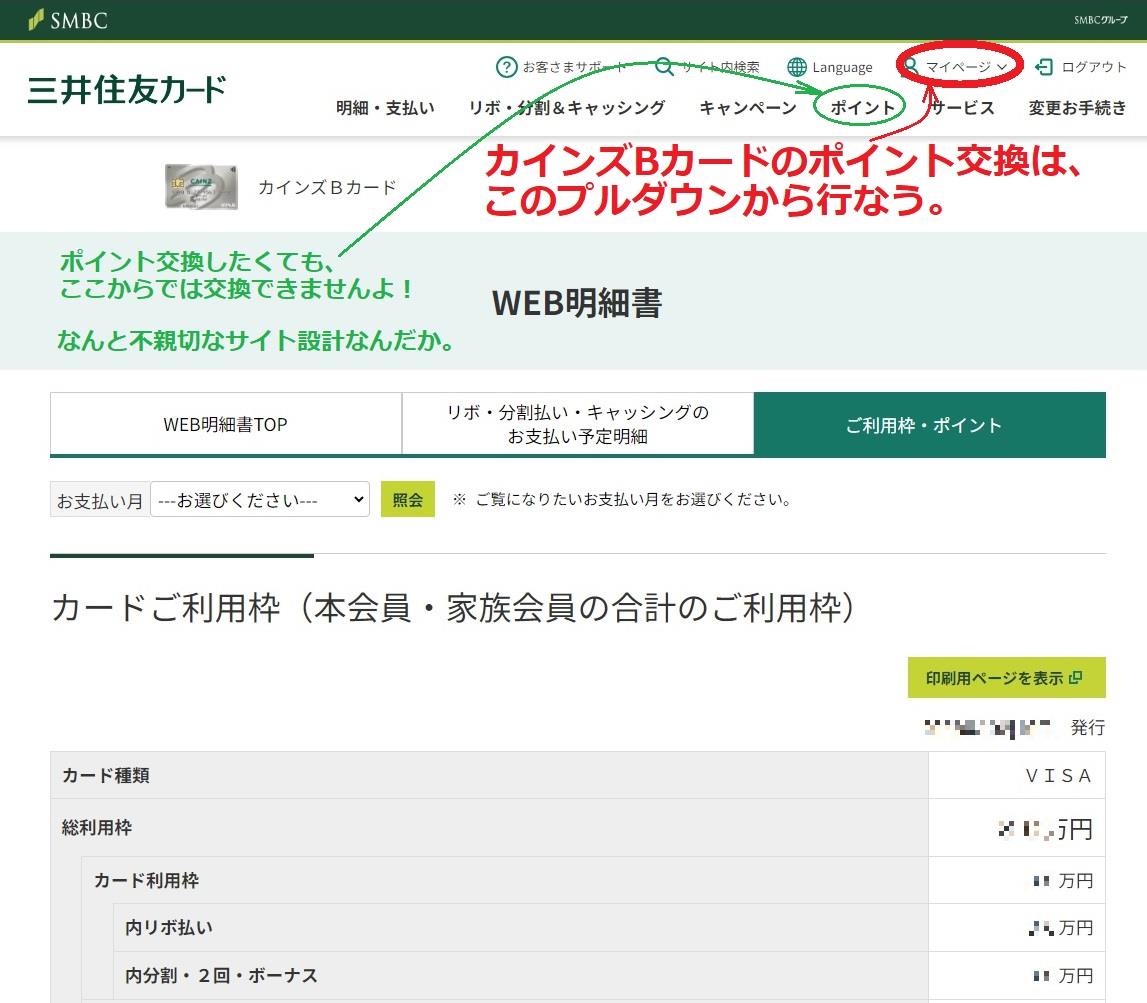
Task: Click the SMBC logo in top bar
Action: pos(67,20)
